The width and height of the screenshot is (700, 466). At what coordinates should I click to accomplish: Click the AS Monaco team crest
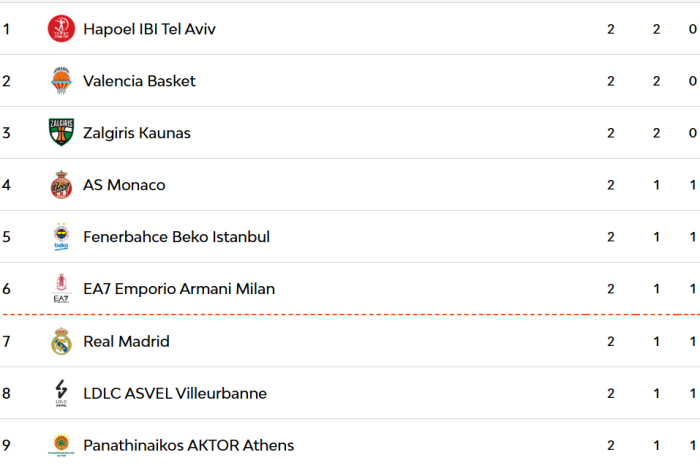coord(61,185)
